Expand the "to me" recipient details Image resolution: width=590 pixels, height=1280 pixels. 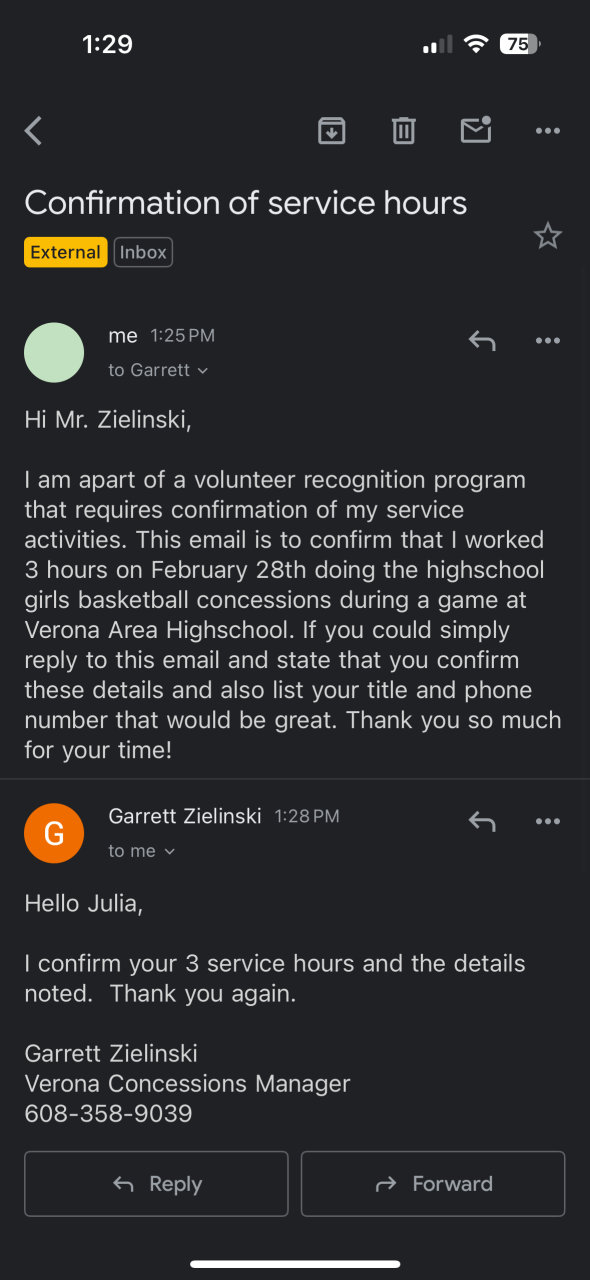(141, 851)
